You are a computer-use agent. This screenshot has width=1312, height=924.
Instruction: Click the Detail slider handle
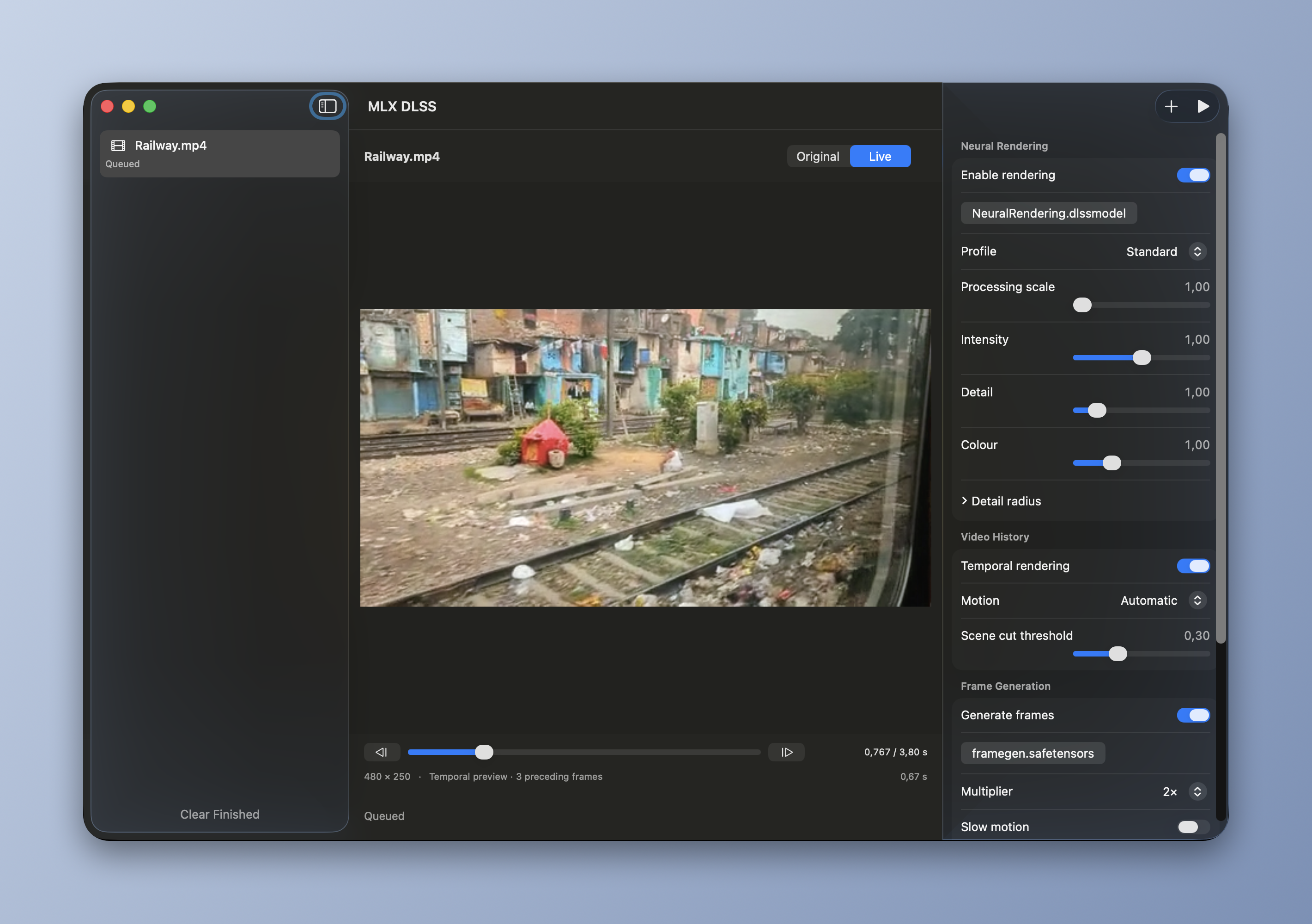pyautogui.click(x=1097, y=410)
